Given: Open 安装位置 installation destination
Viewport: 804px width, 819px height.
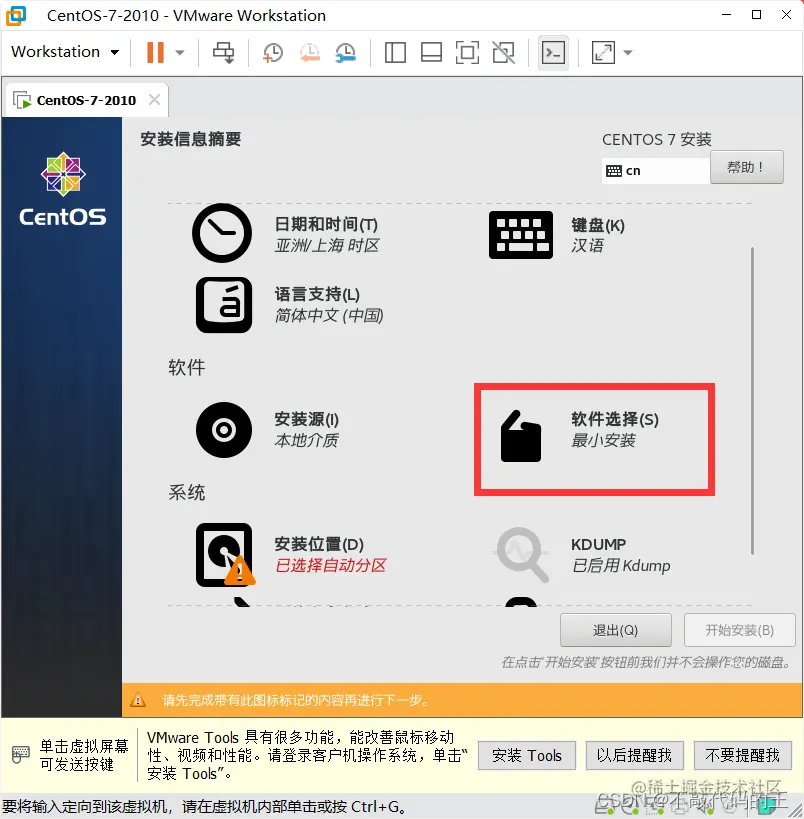Looking at the screenshot, I should point(291,555).
